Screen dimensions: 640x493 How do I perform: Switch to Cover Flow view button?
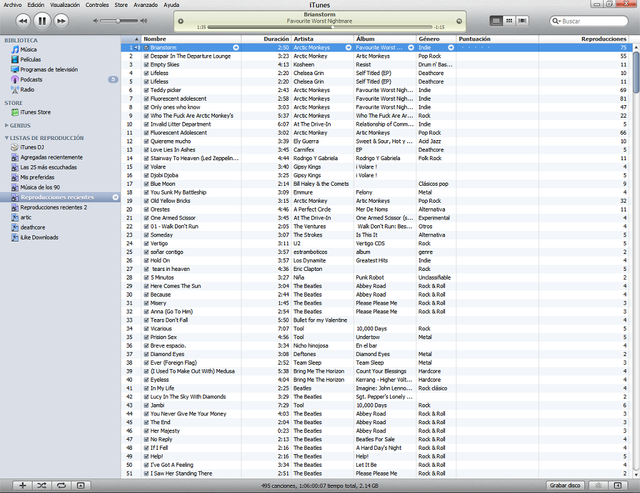click(522, 20)
